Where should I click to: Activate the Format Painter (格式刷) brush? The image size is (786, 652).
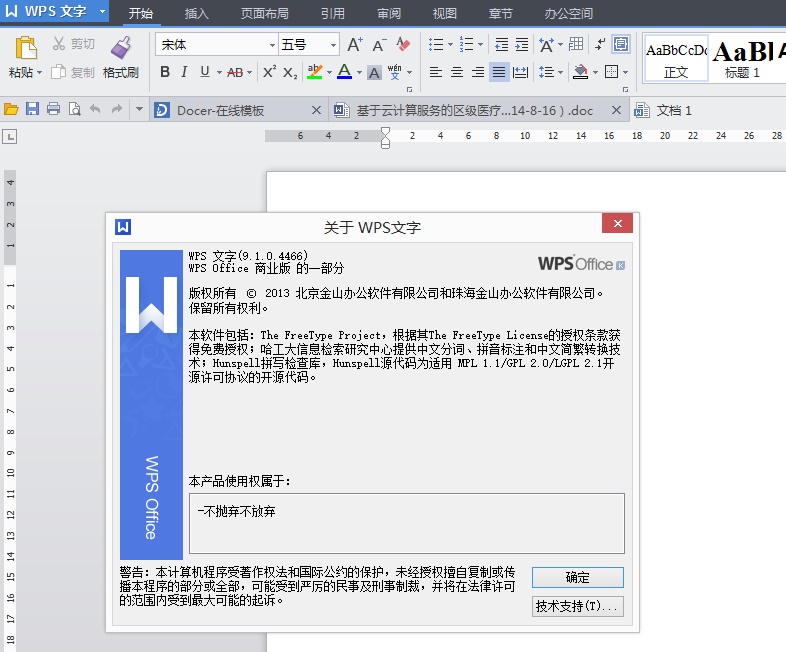coord(121,48)
